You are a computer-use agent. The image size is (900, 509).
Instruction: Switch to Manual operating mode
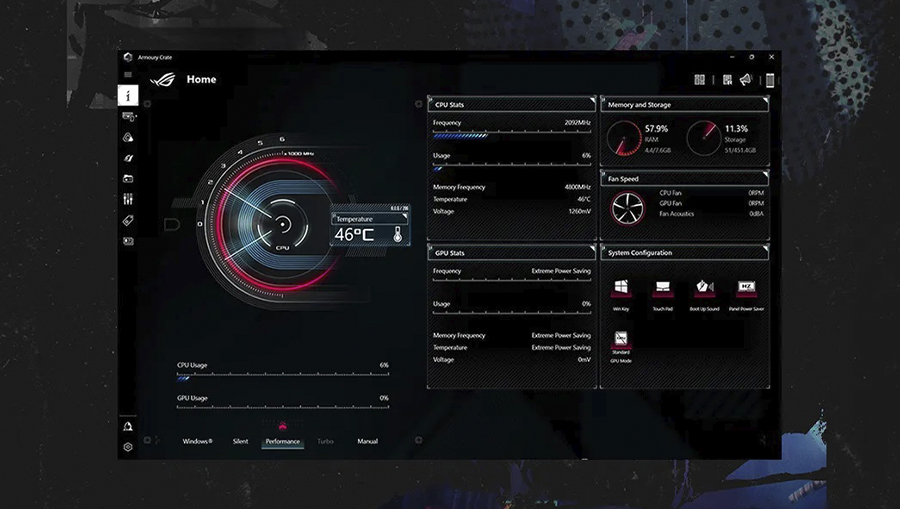pyautogui.click(x=367, y=441)
